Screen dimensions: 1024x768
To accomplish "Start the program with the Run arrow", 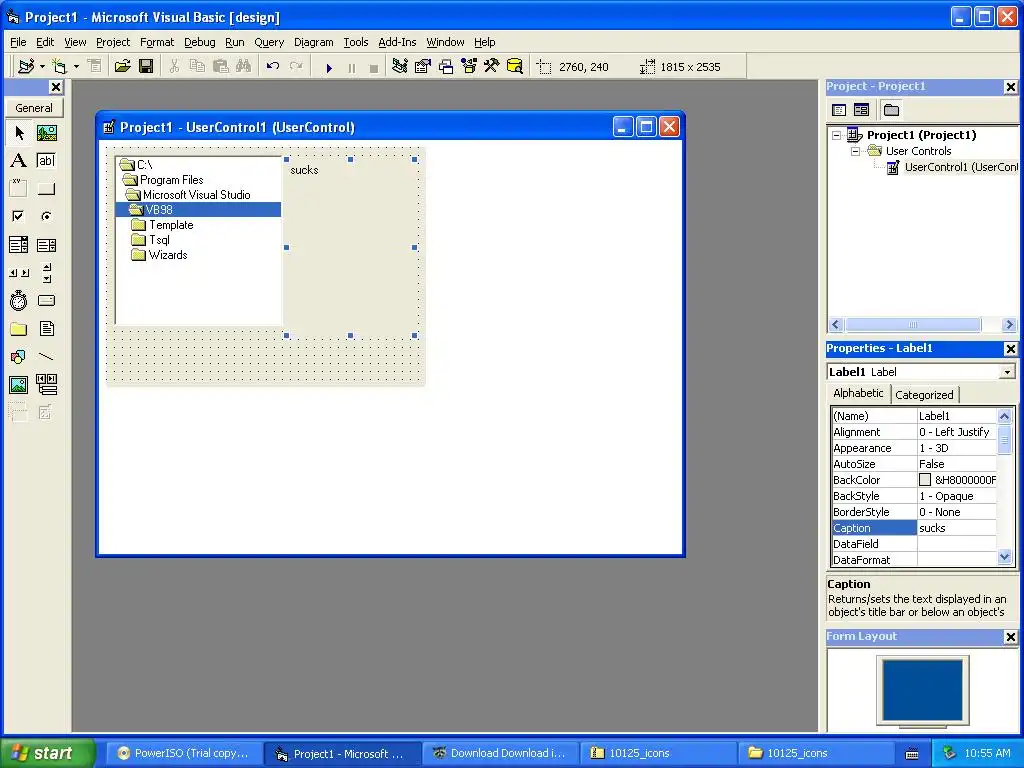I will pos(329,67).
